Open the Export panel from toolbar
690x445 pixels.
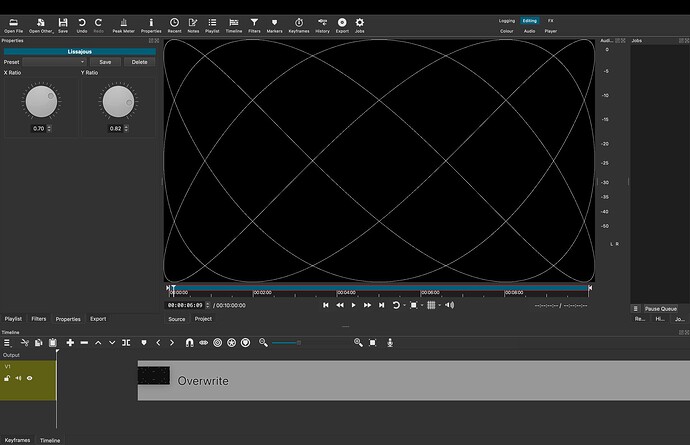(x=342, y=26)
